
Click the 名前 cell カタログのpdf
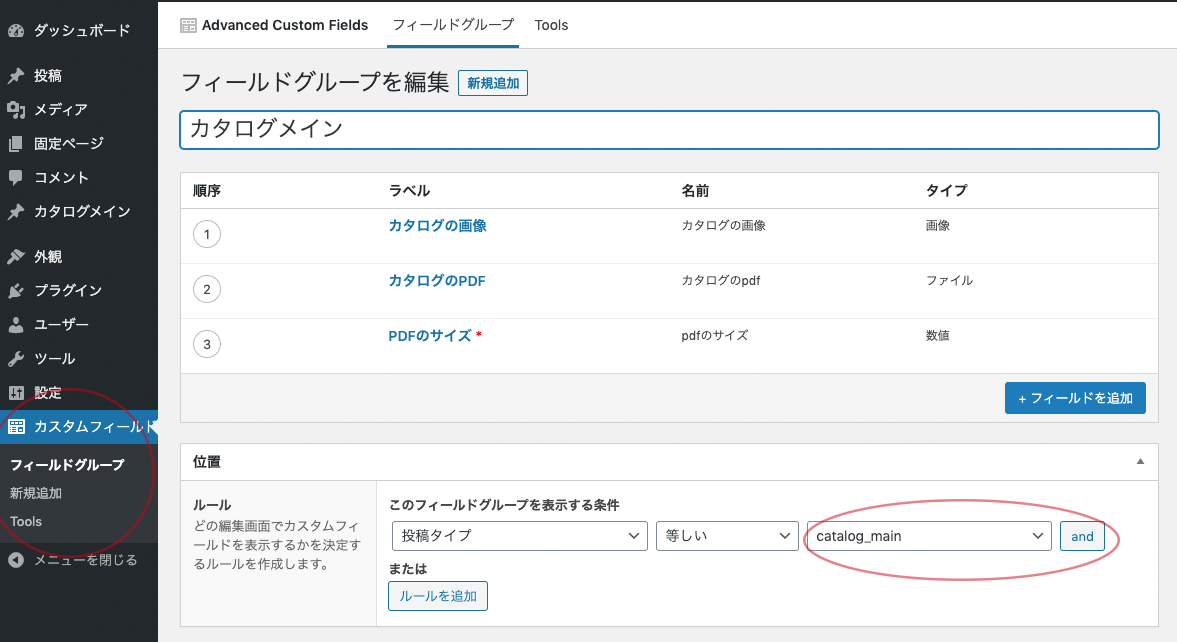coord(721,281)
